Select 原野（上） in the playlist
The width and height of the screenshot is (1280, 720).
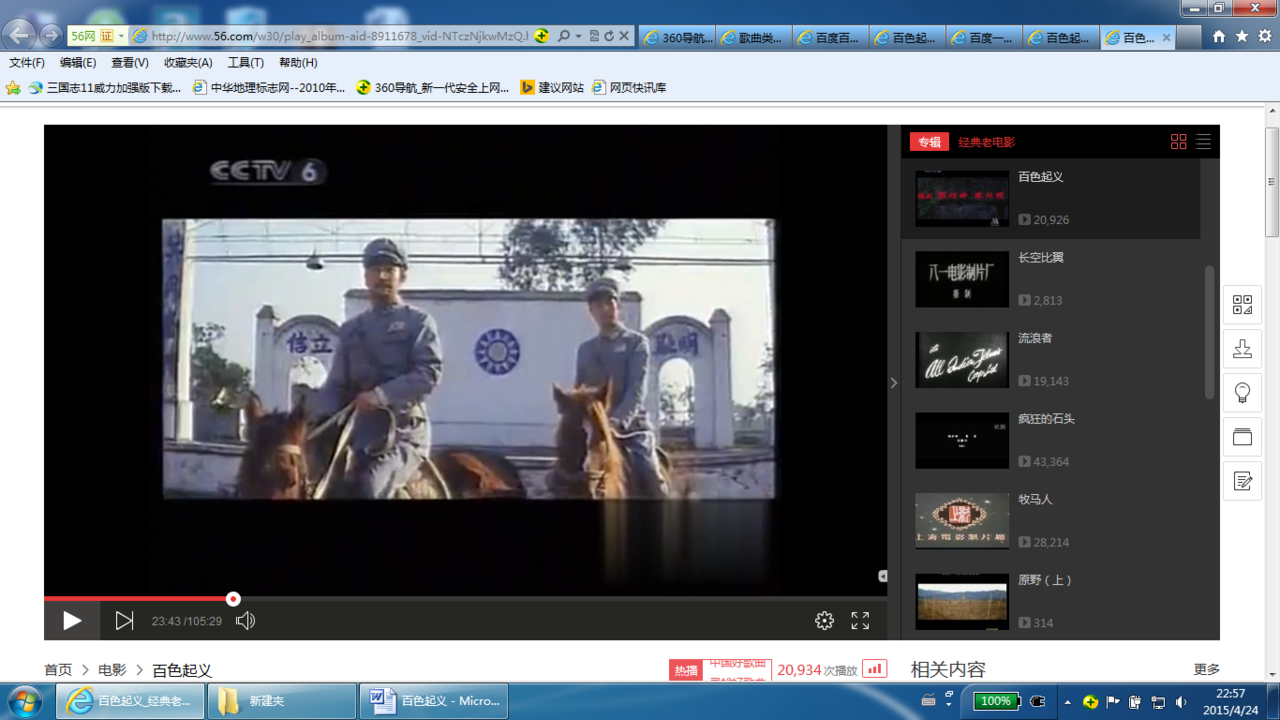[x=1045, y=580]
